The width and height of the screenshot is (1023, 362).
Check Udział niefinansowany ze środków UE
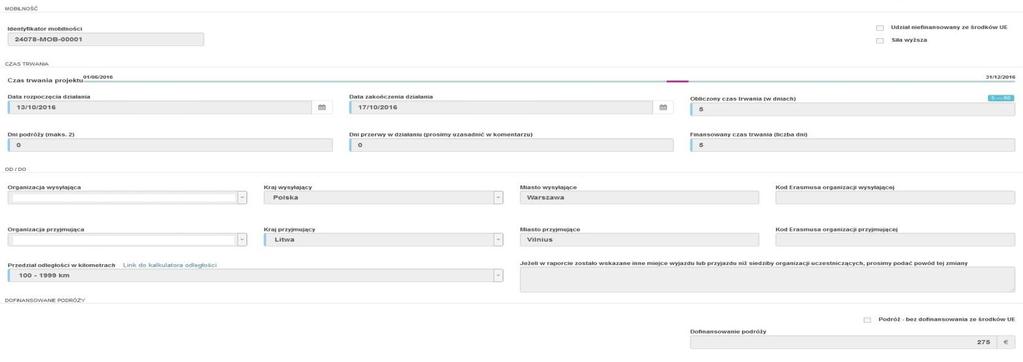click(879, 28)
